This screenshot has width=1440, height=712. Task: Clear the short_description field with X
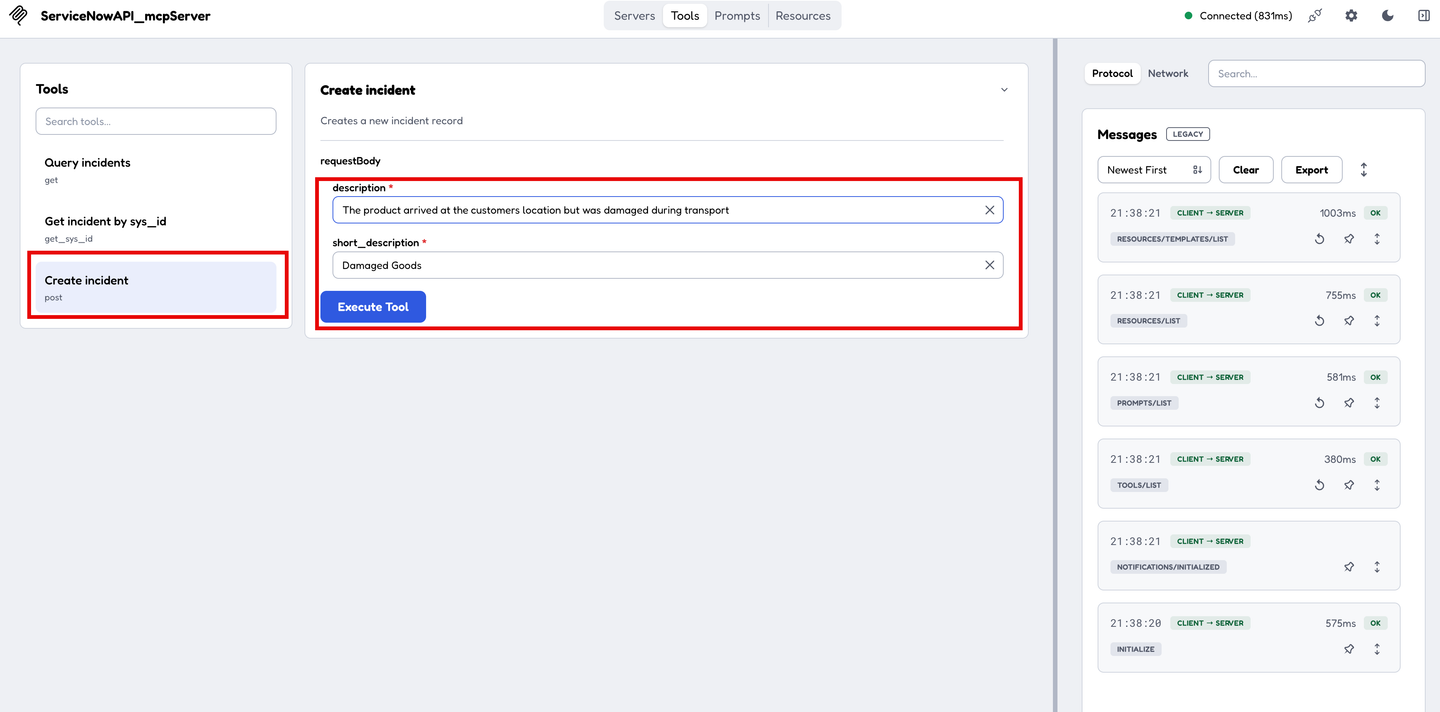tap(989, 265)
